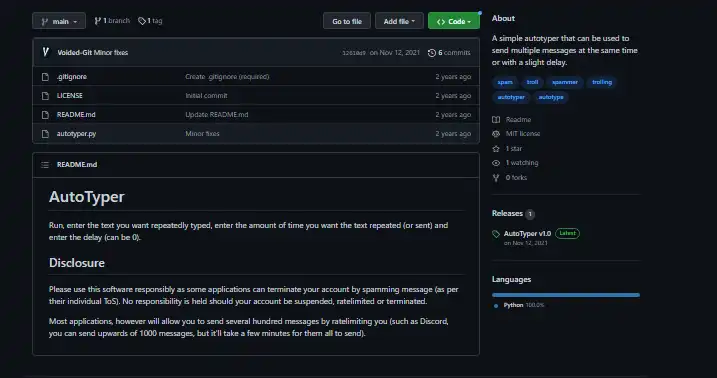This screenshot has width=717, height=378.
Task: Open the commit hash link
Action: pos(354,53)
